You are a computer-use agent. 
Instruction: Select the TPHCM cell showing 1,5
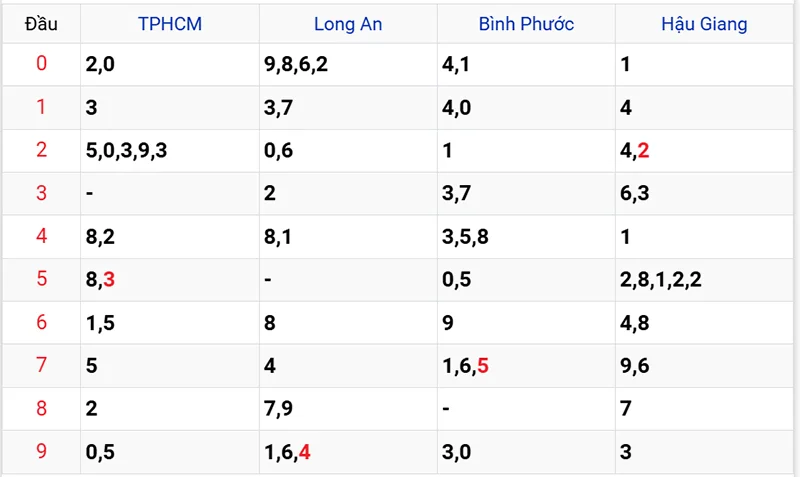click(x=101, y=322)
